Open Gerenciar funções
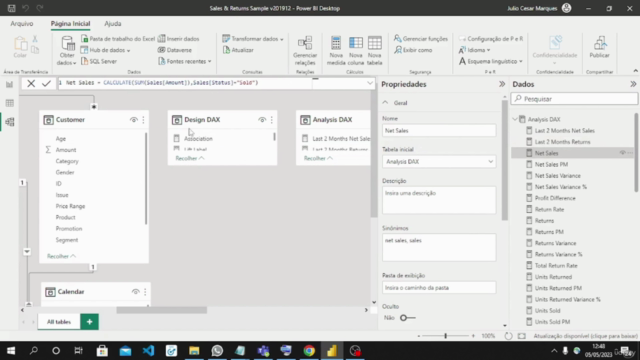Viewport: 640px width, 360px height. click(x=421, y=39)
